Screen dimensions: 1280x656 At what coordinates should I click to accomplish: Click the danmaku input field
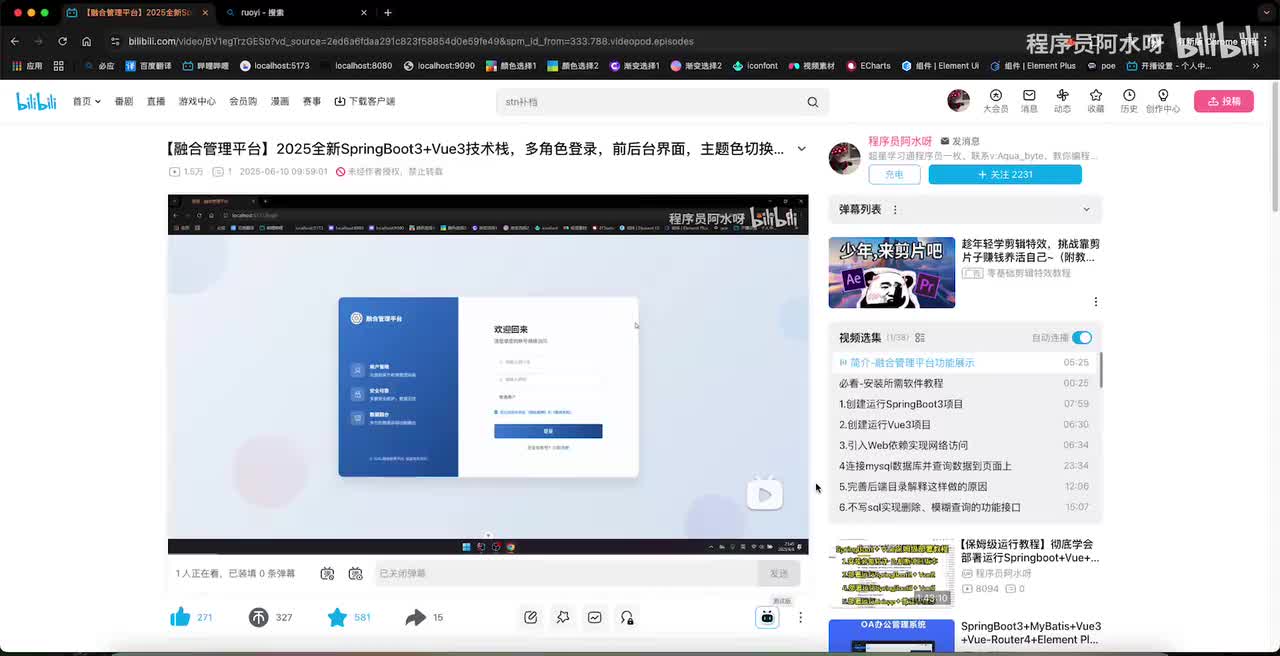point(565,573)
